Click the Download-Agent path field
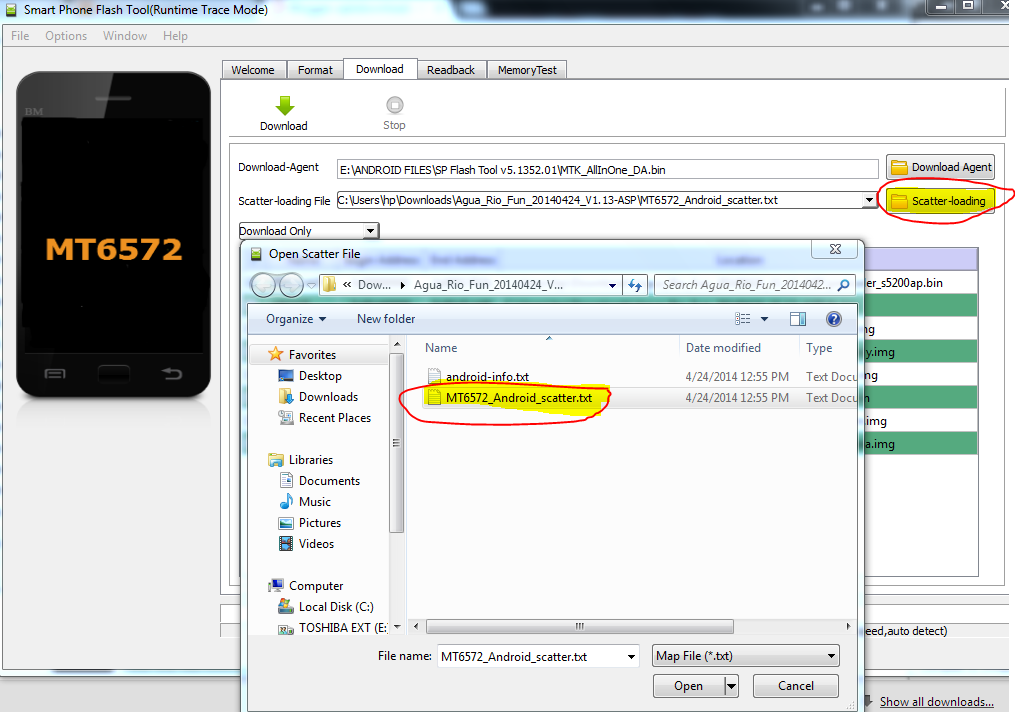Viewport: 1015px width, 712px height. [x=607, y=170]
